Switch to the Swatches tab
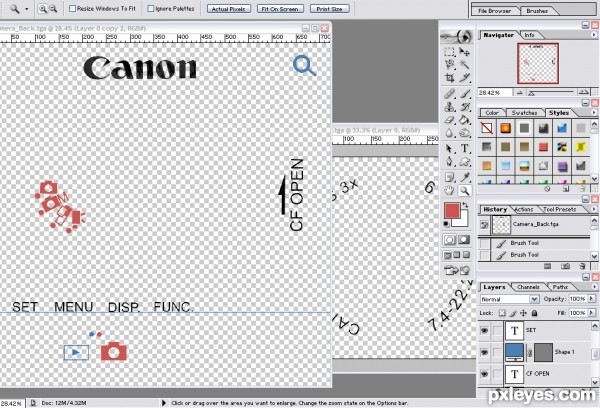Viewport: 600px width, 408px height. click(x=524, y=113)
